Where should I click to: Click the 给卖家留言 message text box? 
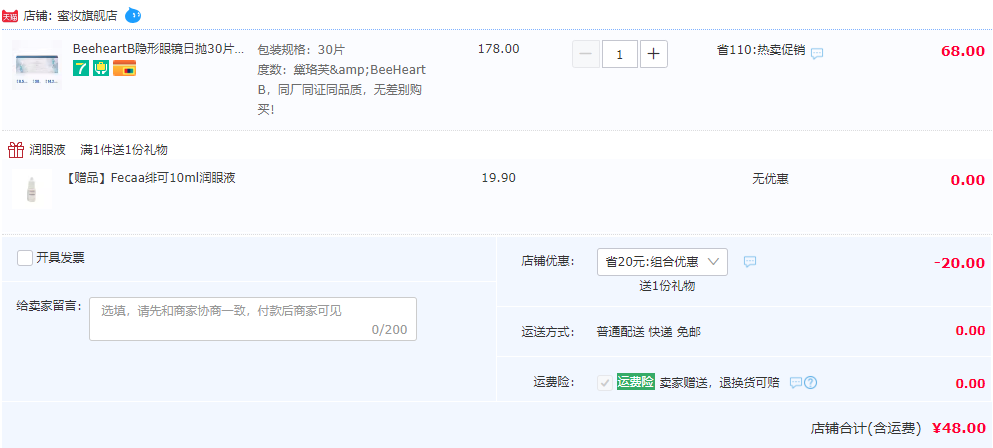[x=253, y=319]
